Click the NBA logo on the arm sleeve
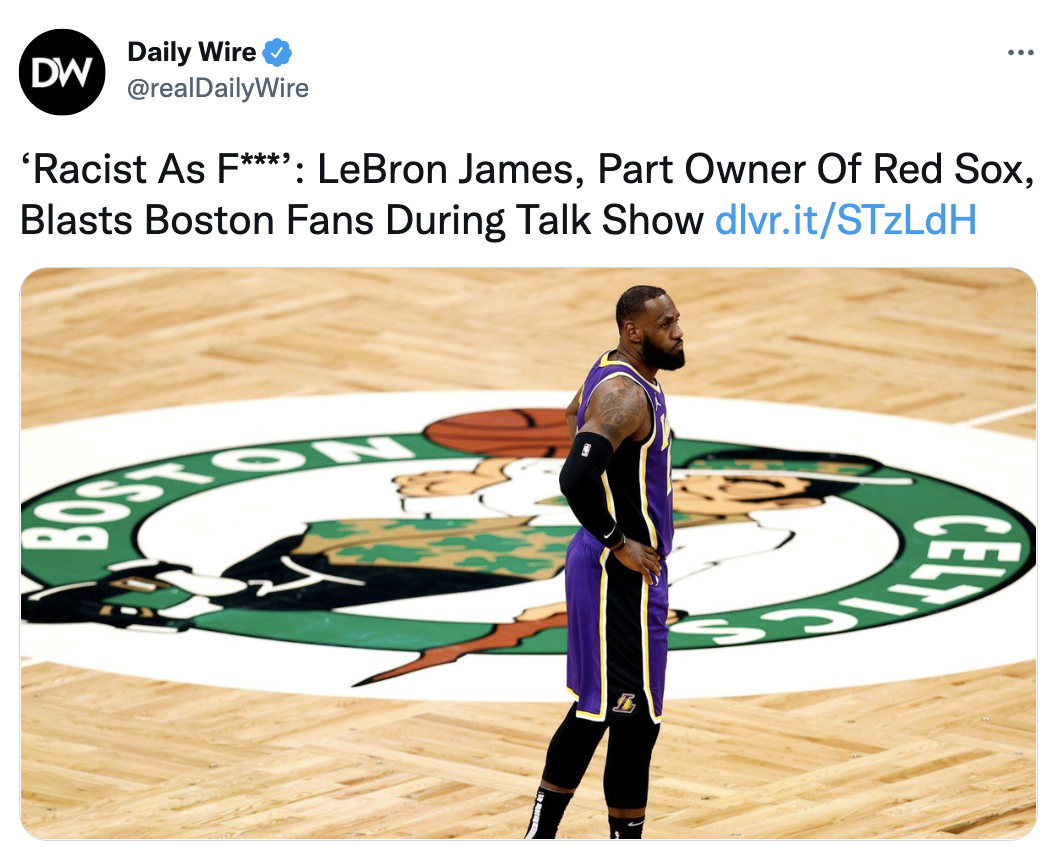 coord(585,448)
